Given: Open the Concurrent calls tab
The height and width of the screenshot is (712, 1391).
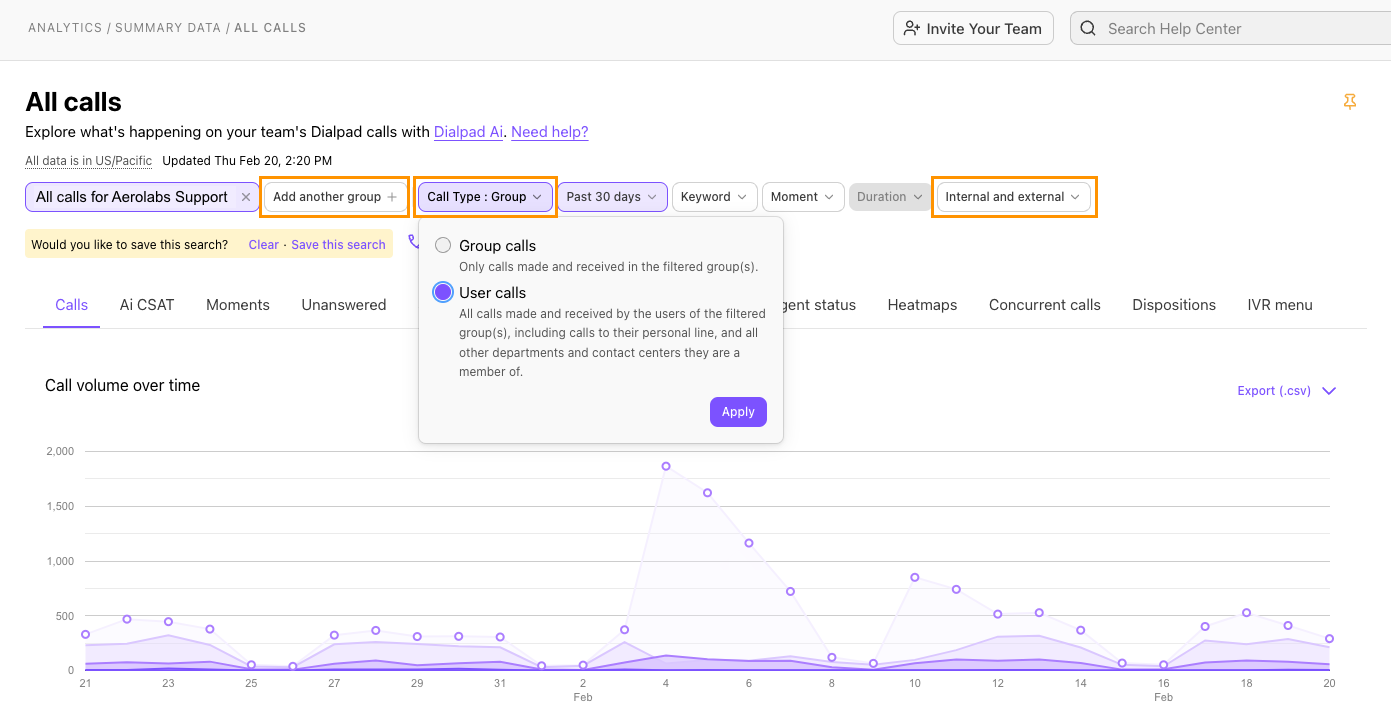Looking at the screenshot, I should (x=1045, y=305).
